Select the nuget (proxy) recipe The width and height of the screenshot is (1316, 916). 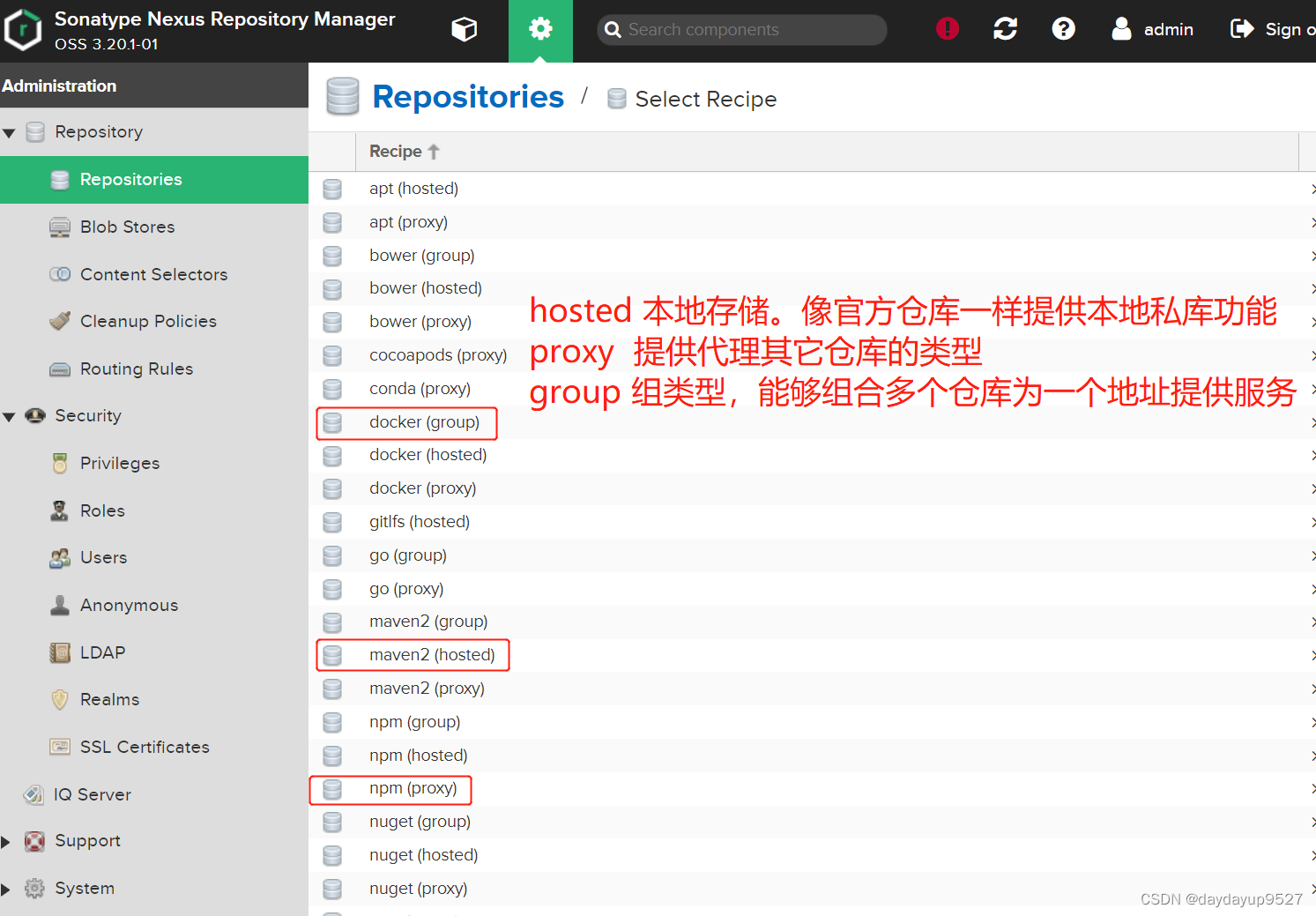coord(812,889)
